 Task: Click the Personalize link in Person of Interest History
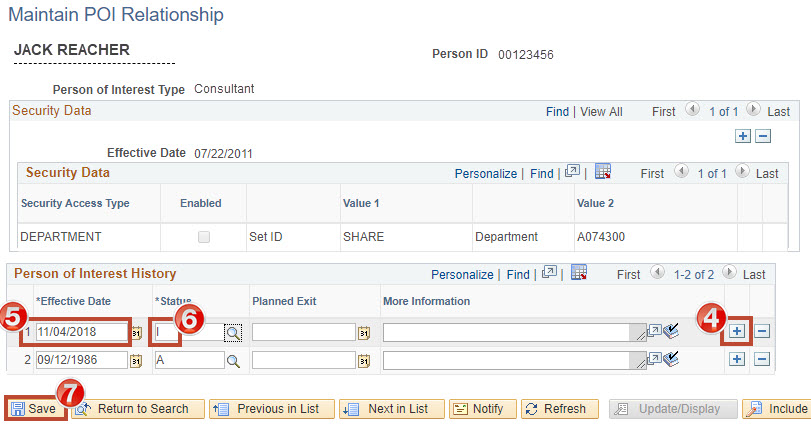click(x=462, y=274)
